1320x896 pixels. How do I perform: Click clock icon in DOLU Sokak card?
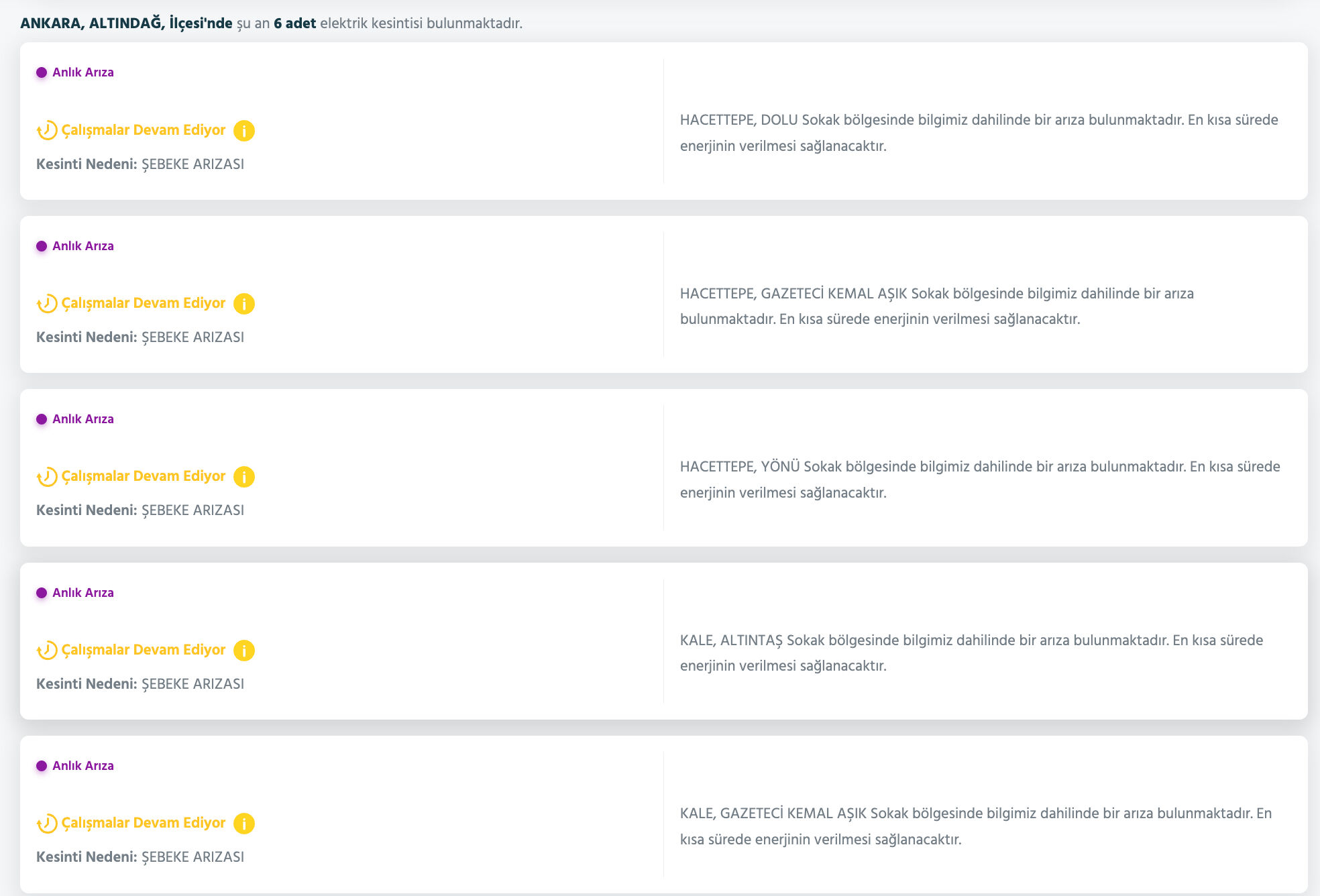(x=47, y=130)
